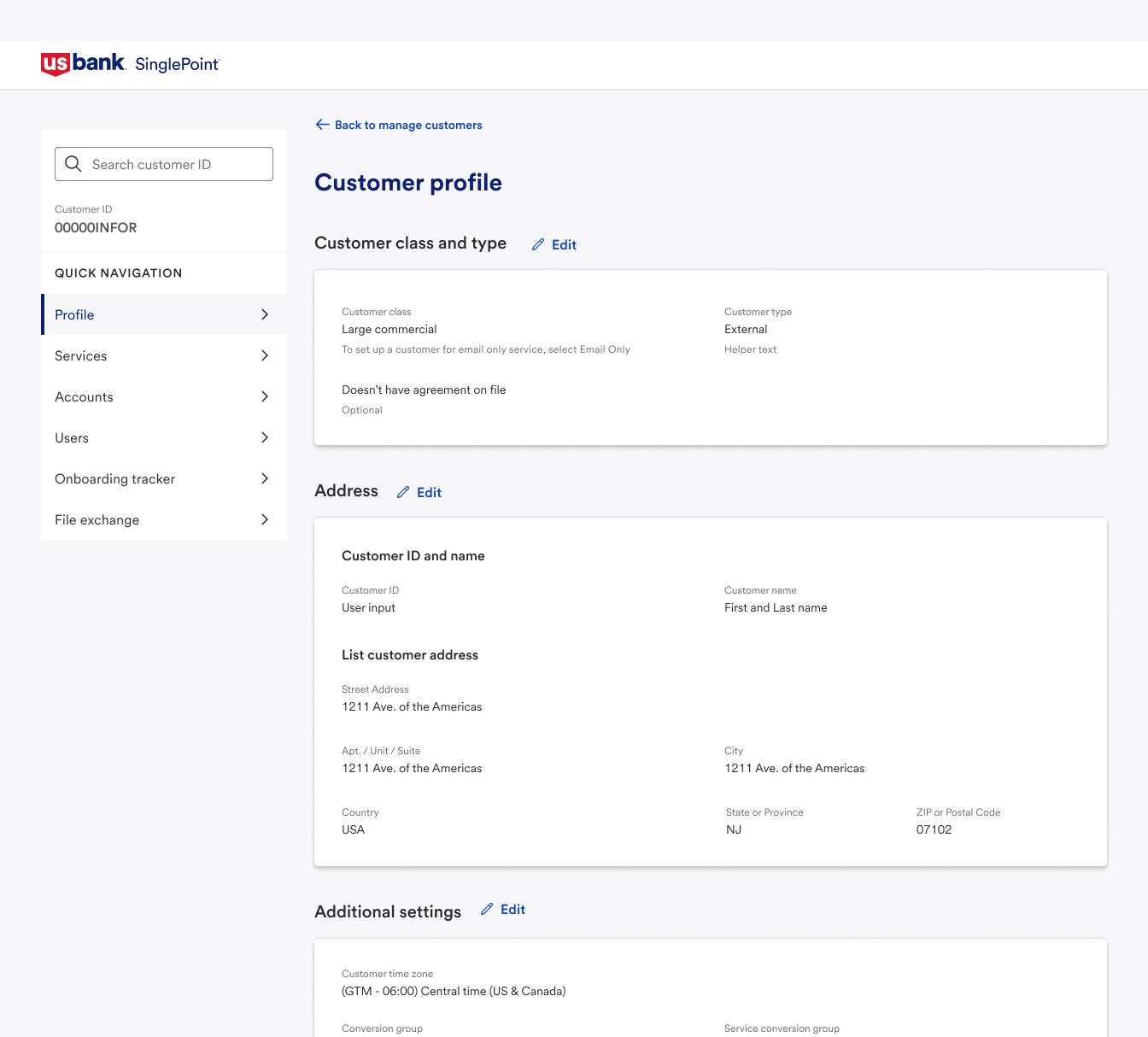Expand the Users chevron
This screenshot has height=1037, width=1148.
[265, 437]
